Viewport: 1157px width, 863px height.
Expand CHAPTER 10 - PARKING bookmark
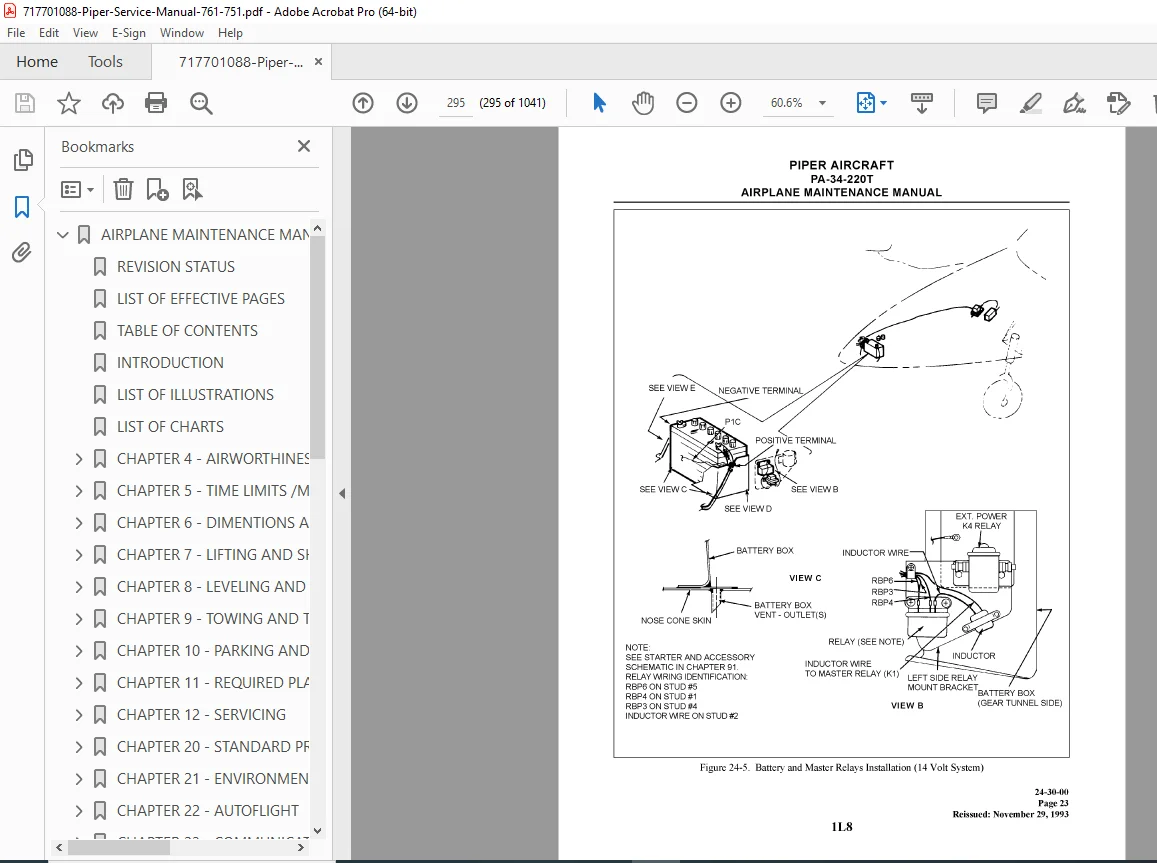[x=79, y=651]
